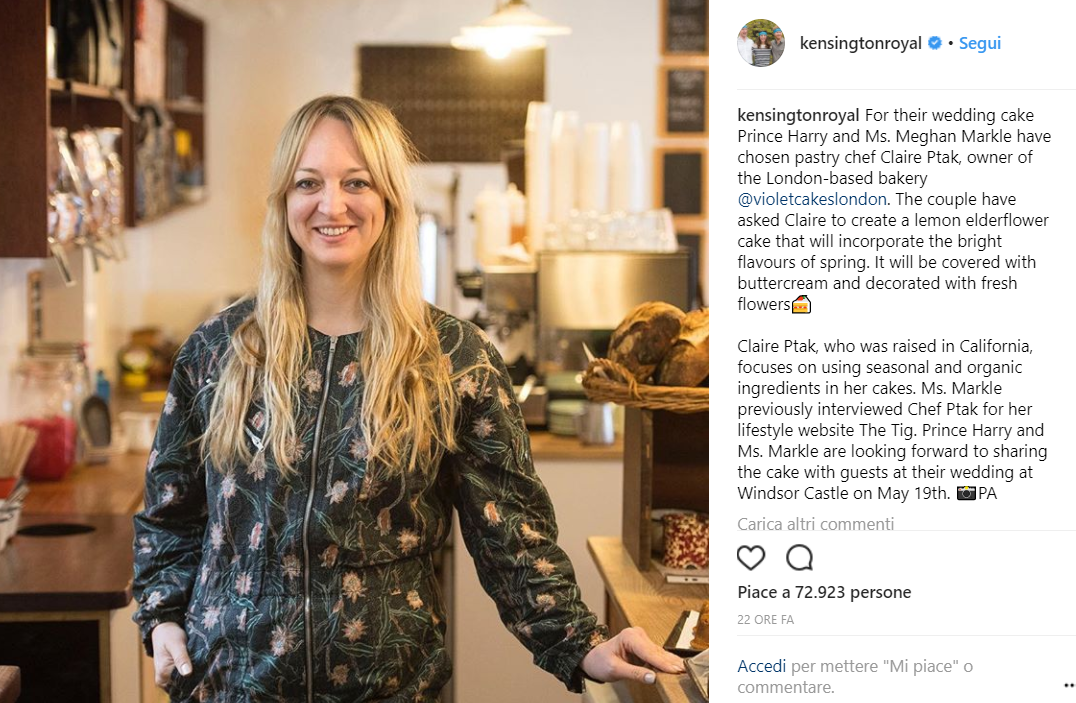Click the camera emoji before PA credit
This screenshot has height=703, width=1076.
click(x=966, y=493)
